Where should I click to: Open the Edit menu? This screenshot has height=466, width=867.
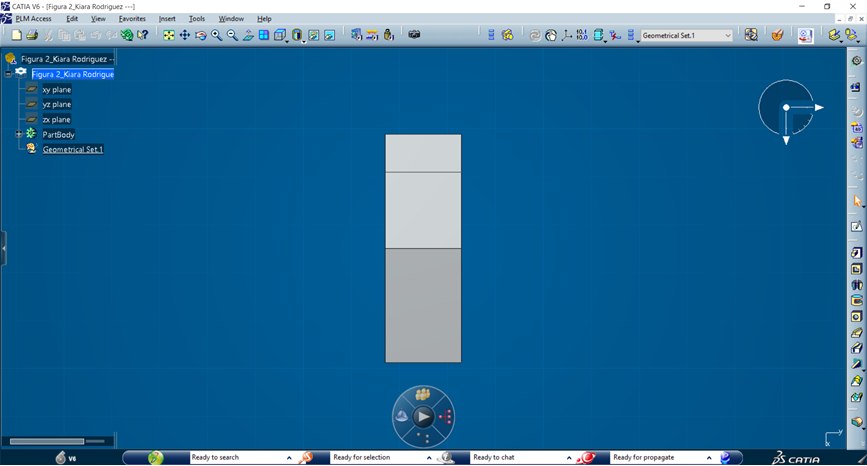pos(72,19)
